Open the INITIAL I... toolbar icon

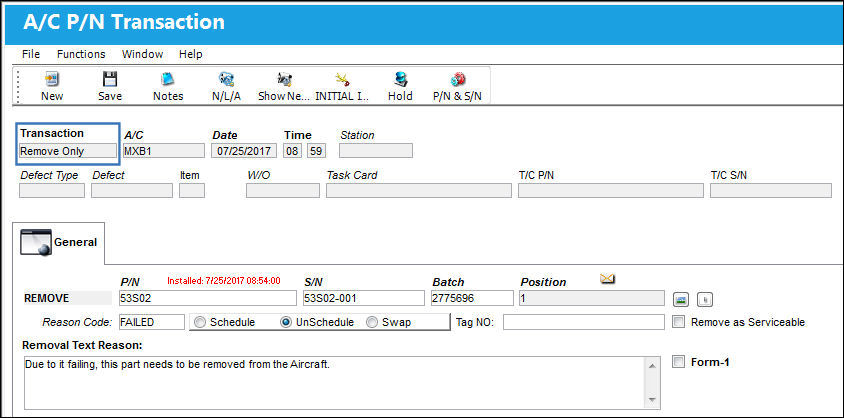click(x=342, y=80)
